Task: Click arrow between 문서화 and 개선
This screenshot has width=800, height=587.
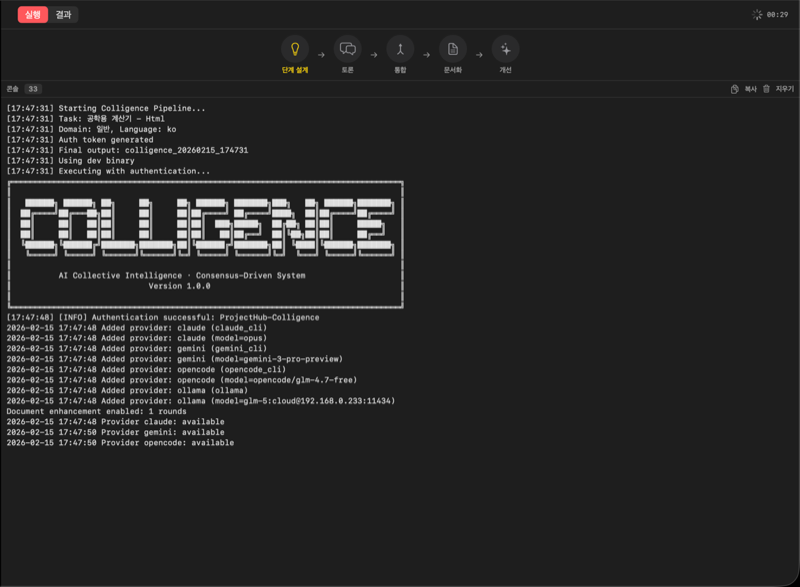Action: click(x=479, y=53)
